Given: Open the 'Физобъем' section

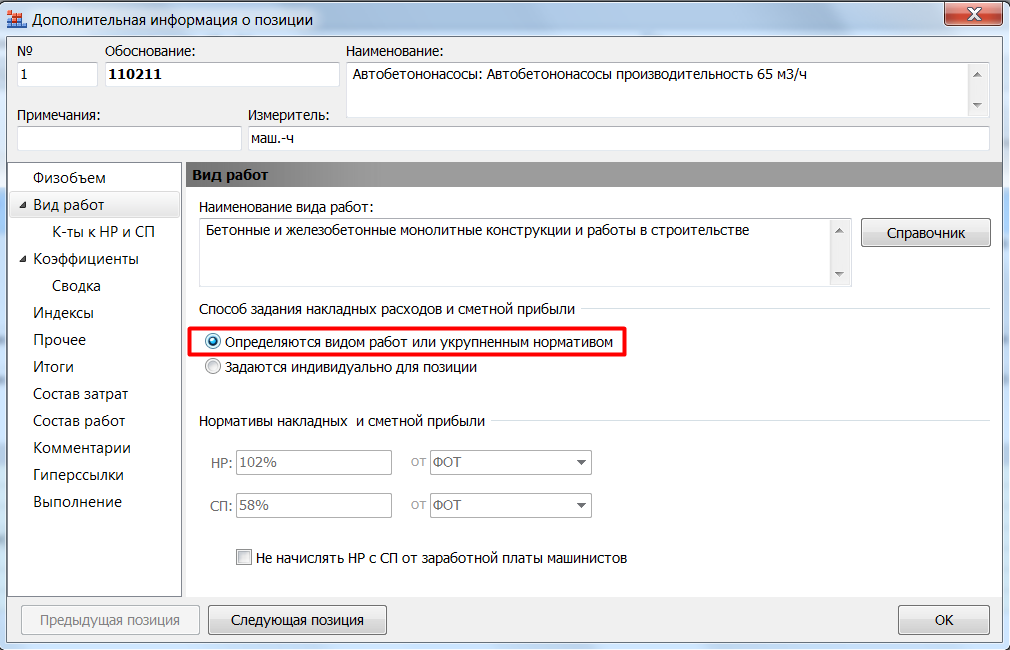Looking at the screenshot, I should tap(69, 178).
